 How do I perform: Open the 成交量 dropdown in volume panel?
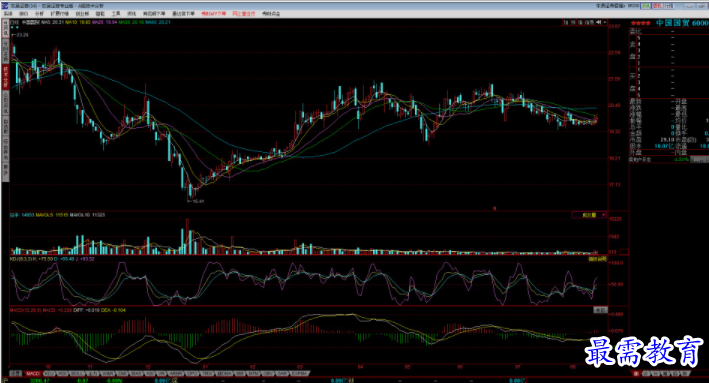589,215
